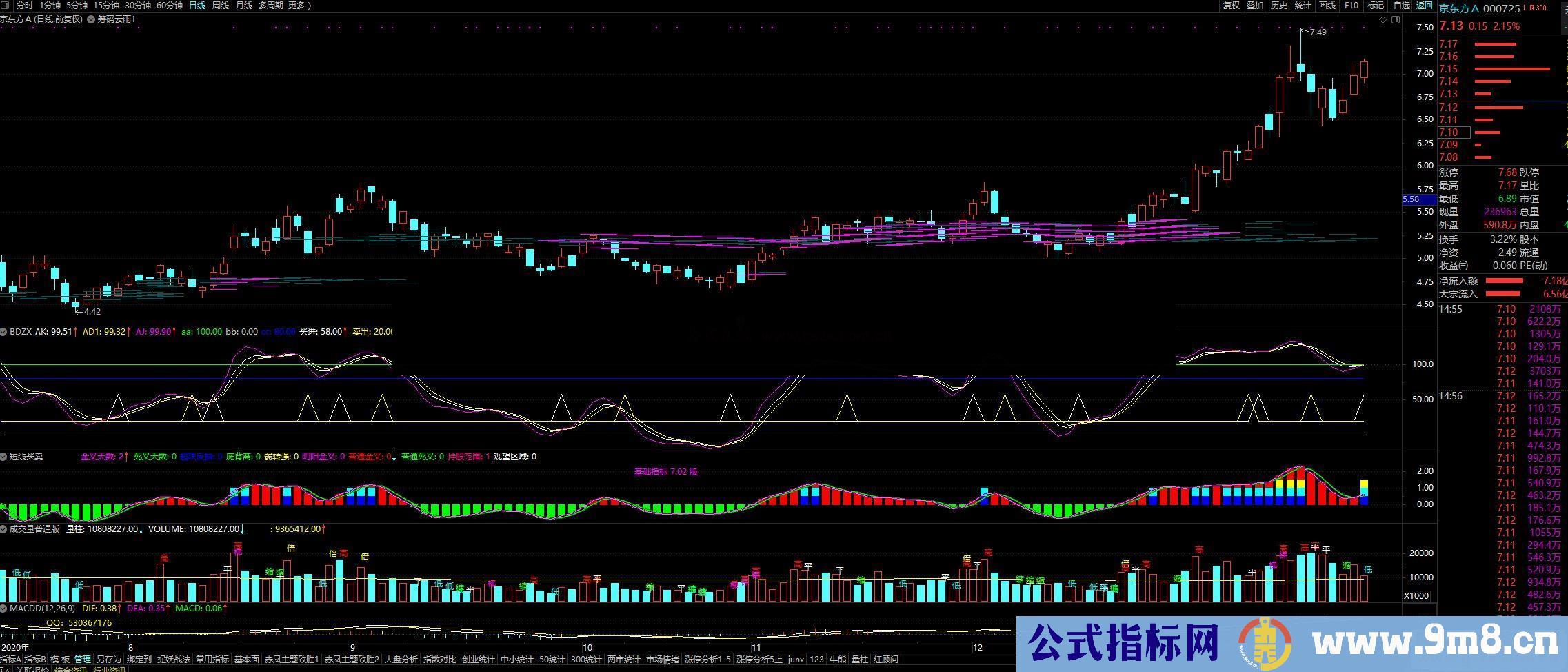Open the 市场情绪 template

pyautogui.click(x=662, y=660)
